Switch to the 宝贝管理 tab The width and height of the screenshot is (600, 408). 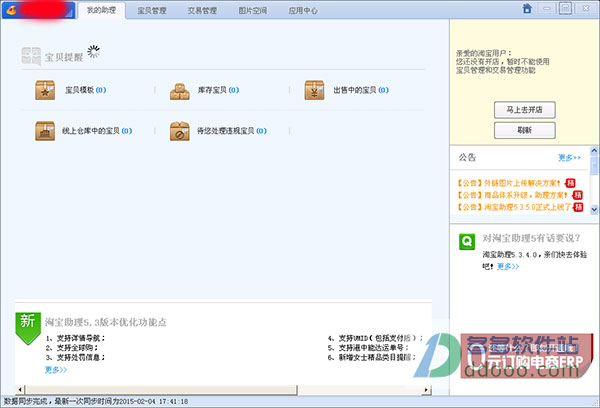pyautogui.click(x=152, y=11)
